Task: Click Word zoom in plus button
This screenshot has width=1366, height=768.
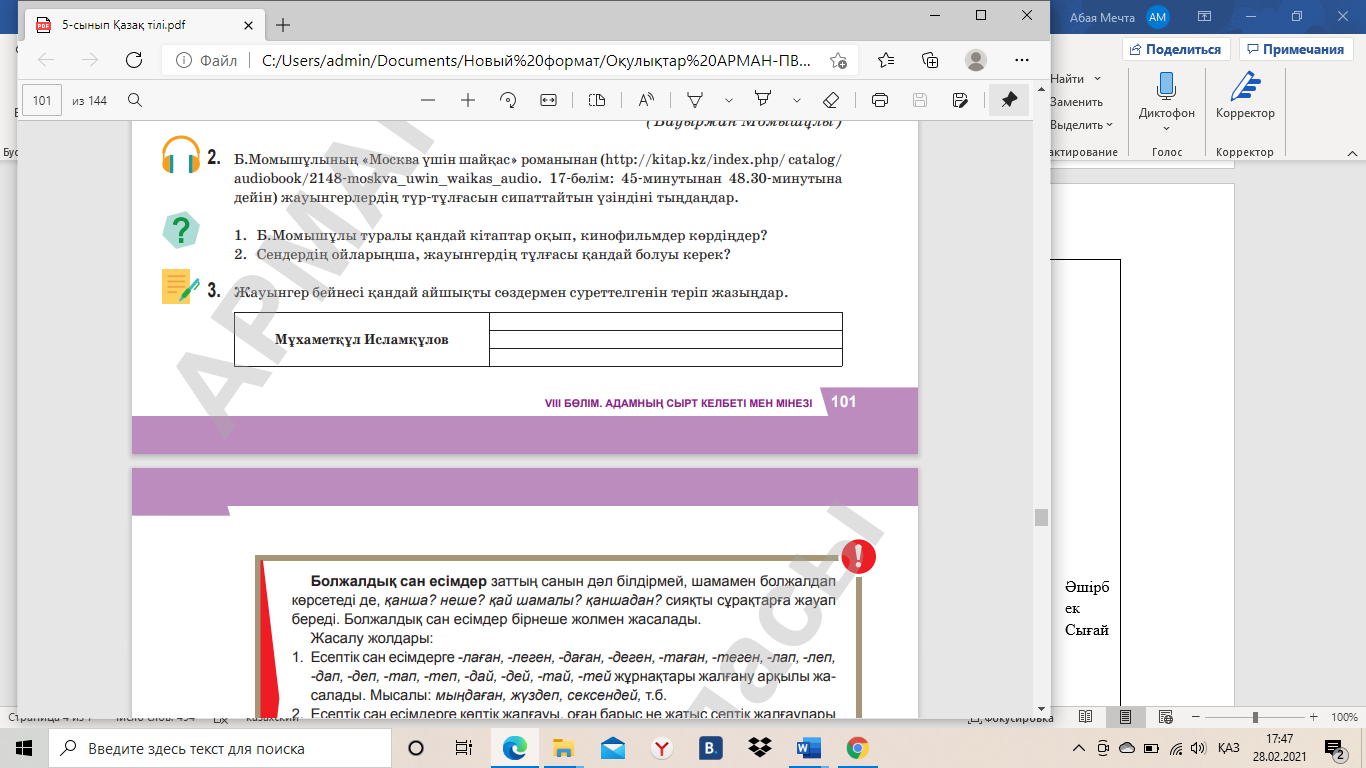Action: pyautogui.click(x=1314, y=717)
